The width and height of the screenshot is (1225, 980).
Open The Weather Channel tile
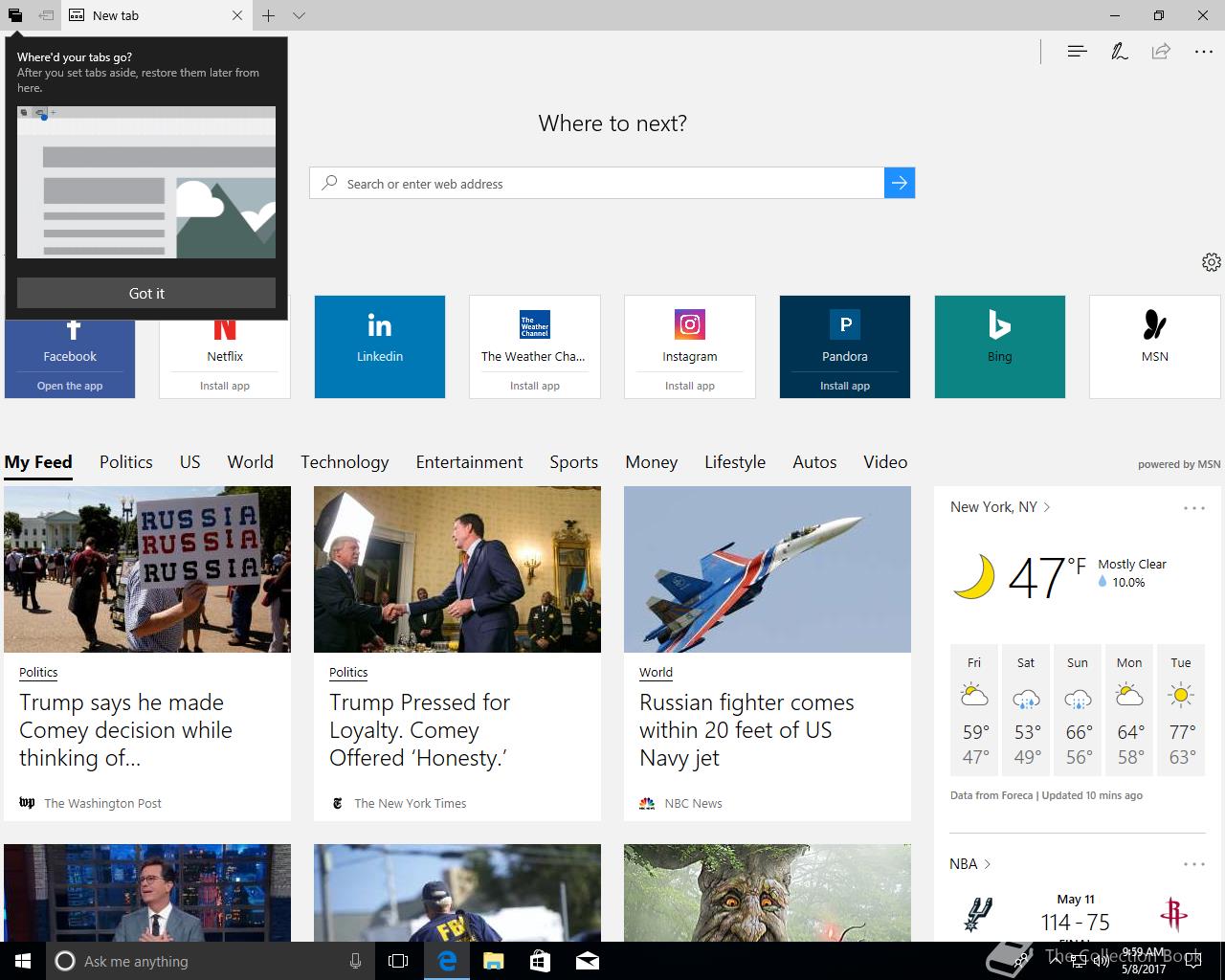tap(535, 333)
